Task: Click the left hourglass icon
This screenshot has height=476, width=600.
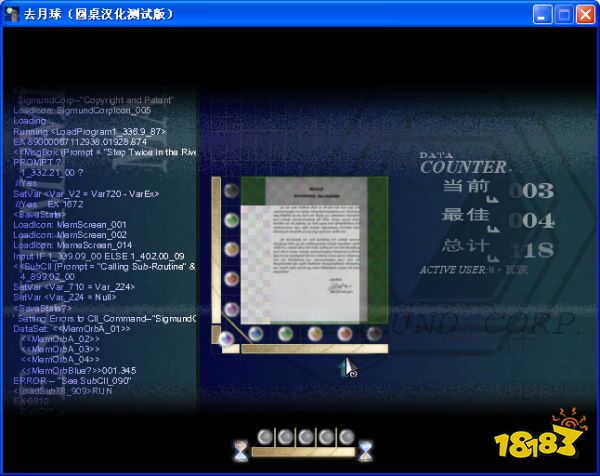Action: click(241, 451)
